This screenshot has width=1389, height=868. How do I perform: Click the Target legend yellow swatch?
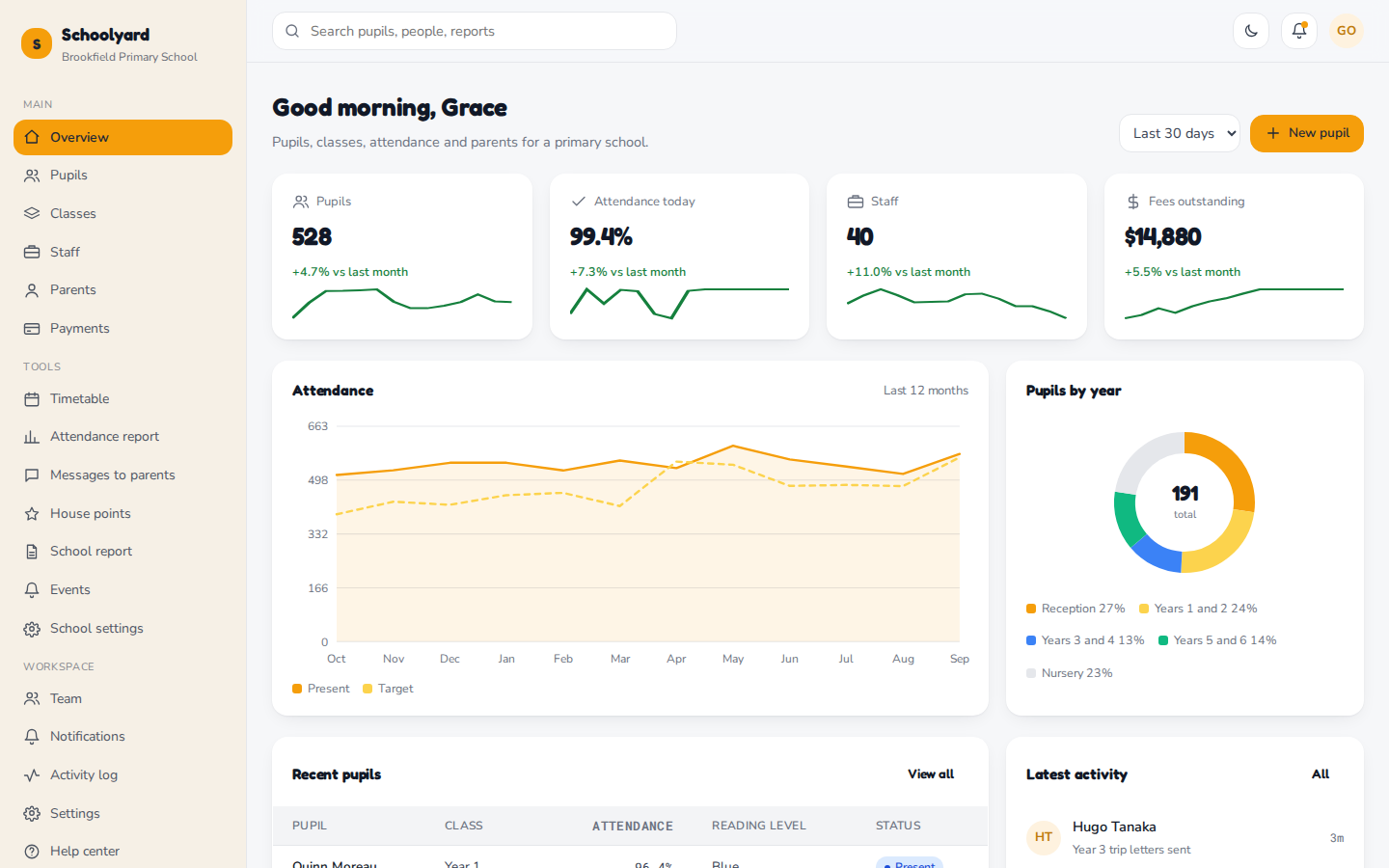click(368, 689)
